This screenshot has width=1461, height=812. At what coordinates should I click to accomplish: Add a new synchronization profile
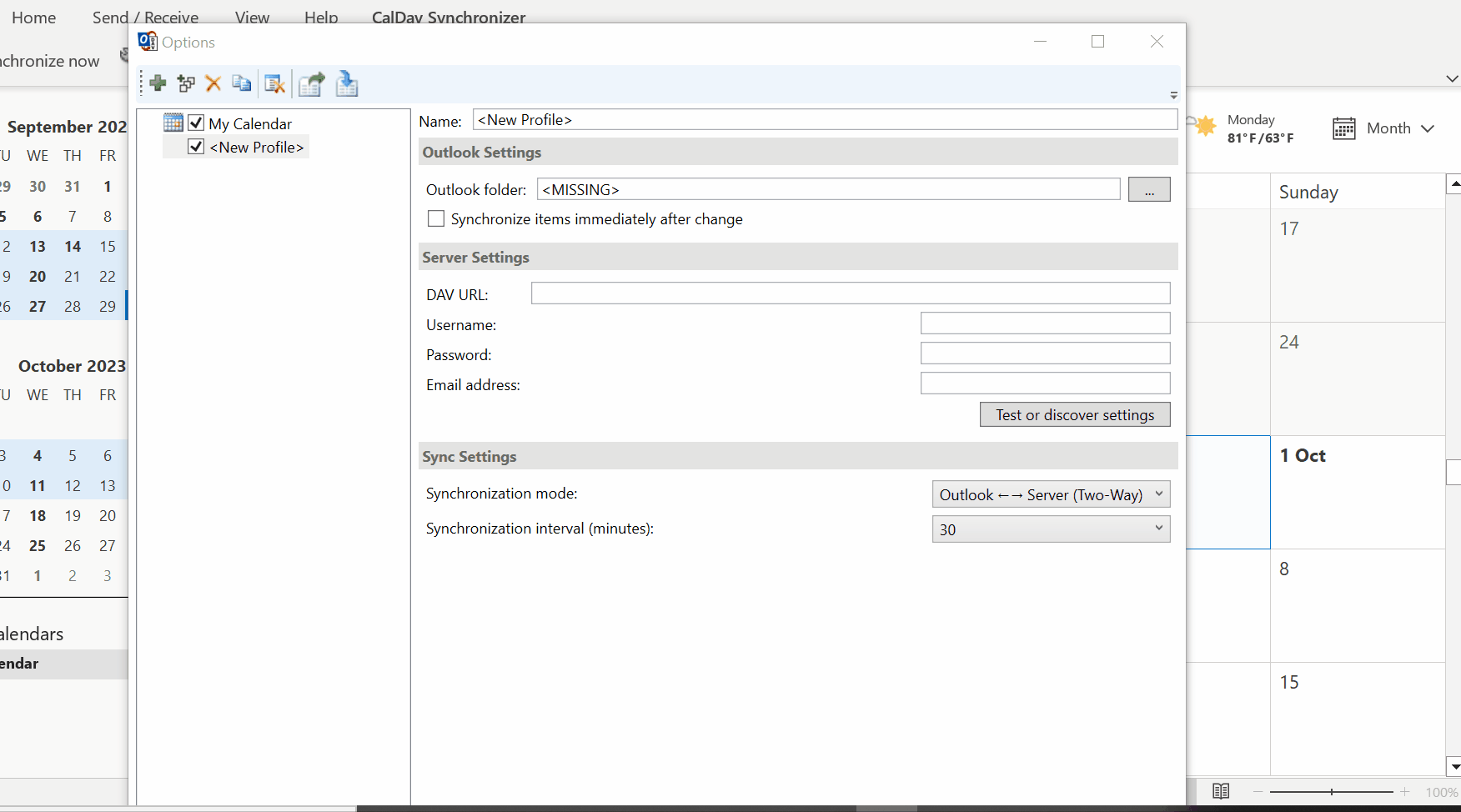pos(158,83)
